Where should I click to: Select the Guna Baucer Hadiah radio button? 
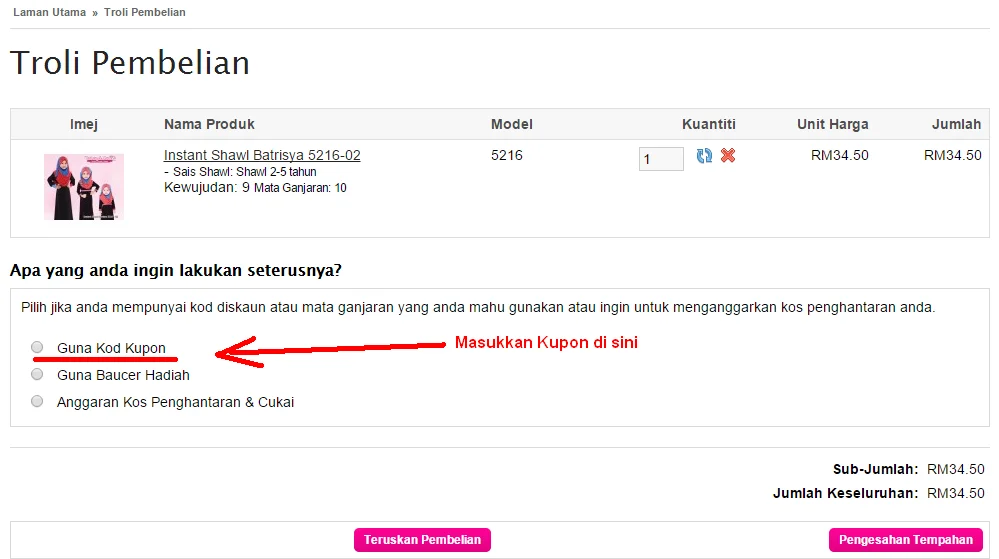(37, 374)
